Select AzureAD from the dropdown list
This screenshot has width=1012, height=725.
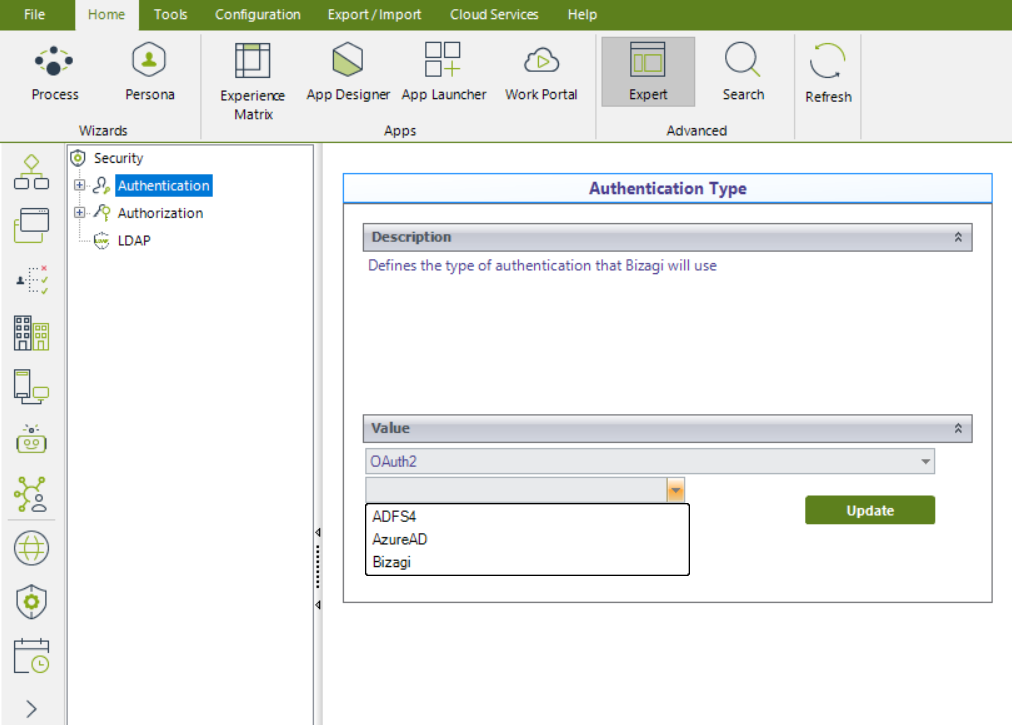coord(400,540)
